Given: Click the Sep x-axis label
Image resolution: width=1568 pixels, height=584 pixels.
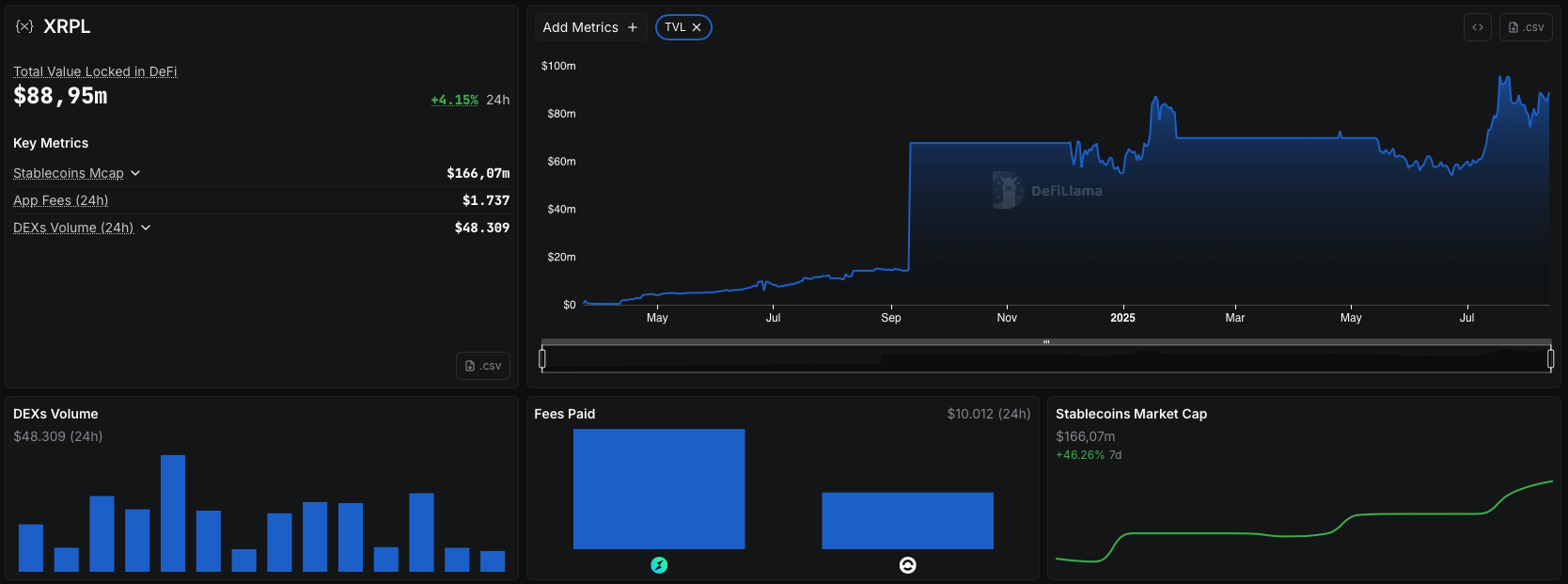Looking at the screenshot, I should tap(891, 318).
